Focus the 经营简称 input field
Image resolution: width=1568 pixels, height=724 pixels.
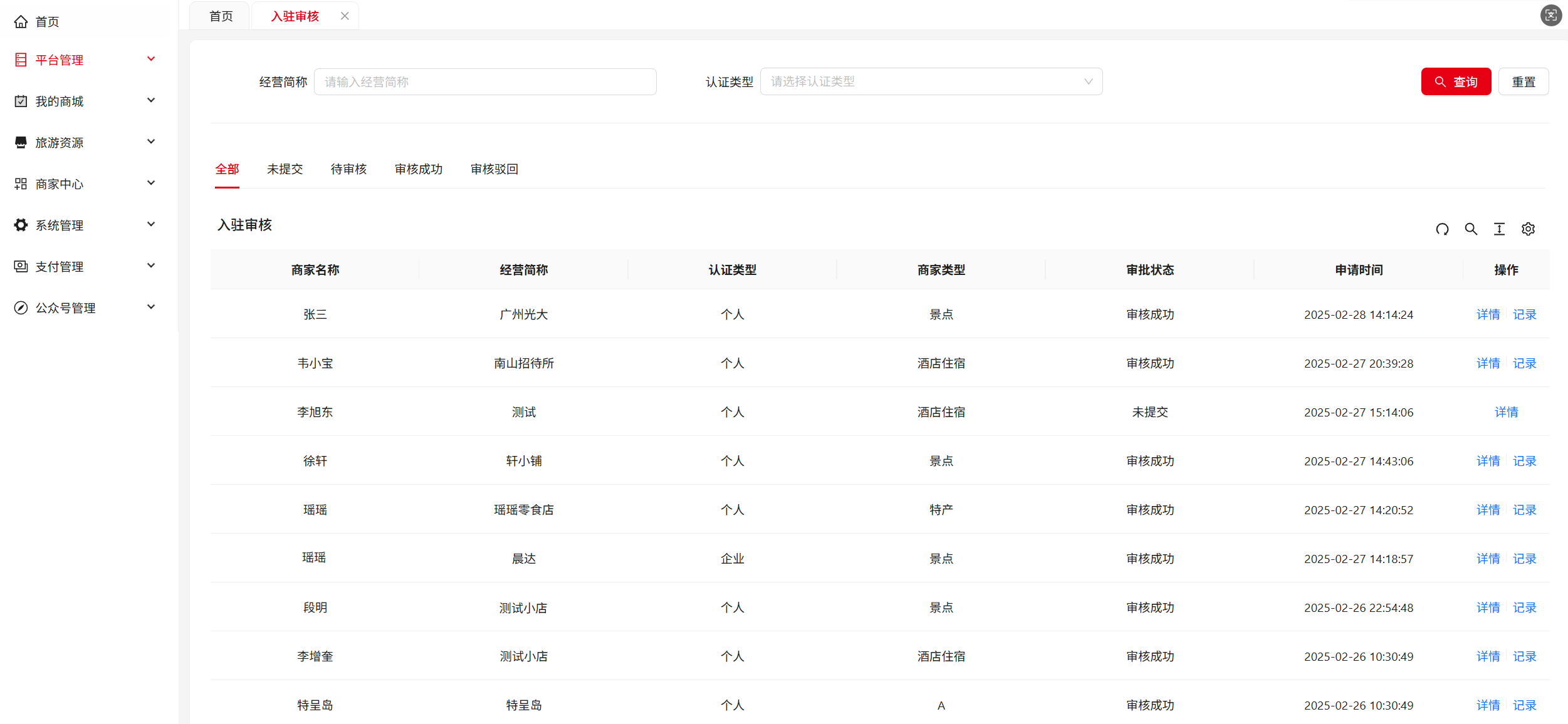point(484,82)
